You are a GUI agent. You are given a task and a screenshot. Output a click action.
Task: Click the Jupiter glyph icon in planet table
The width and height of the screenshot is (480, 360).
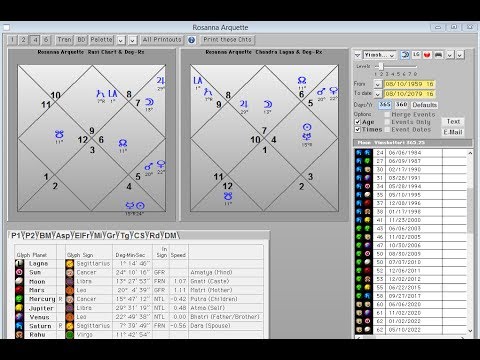[19, 308]
